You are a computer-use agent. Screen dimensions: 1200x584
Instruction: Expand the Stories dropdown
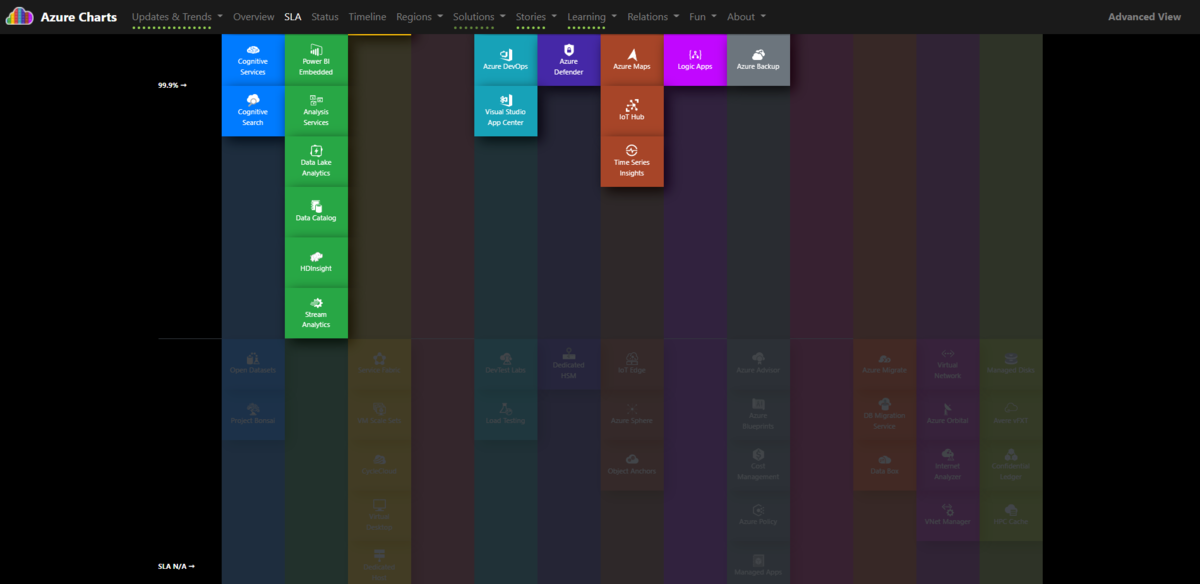pyautogui.click(x=536, y=17)
